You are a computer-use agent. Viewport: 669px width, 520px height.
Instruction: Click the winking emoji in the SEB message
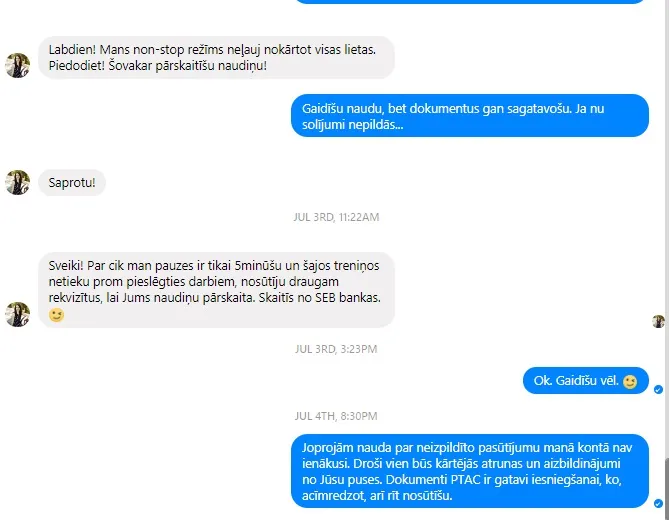pos(56,315)
